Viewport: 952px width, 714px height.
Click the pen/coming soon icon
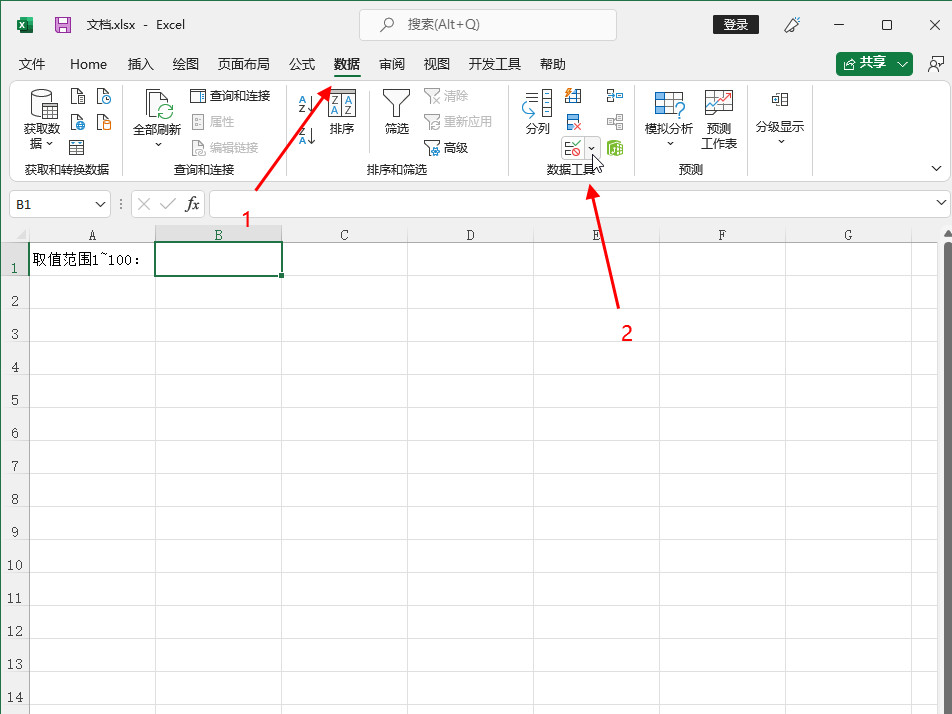[x=792, y=25]
